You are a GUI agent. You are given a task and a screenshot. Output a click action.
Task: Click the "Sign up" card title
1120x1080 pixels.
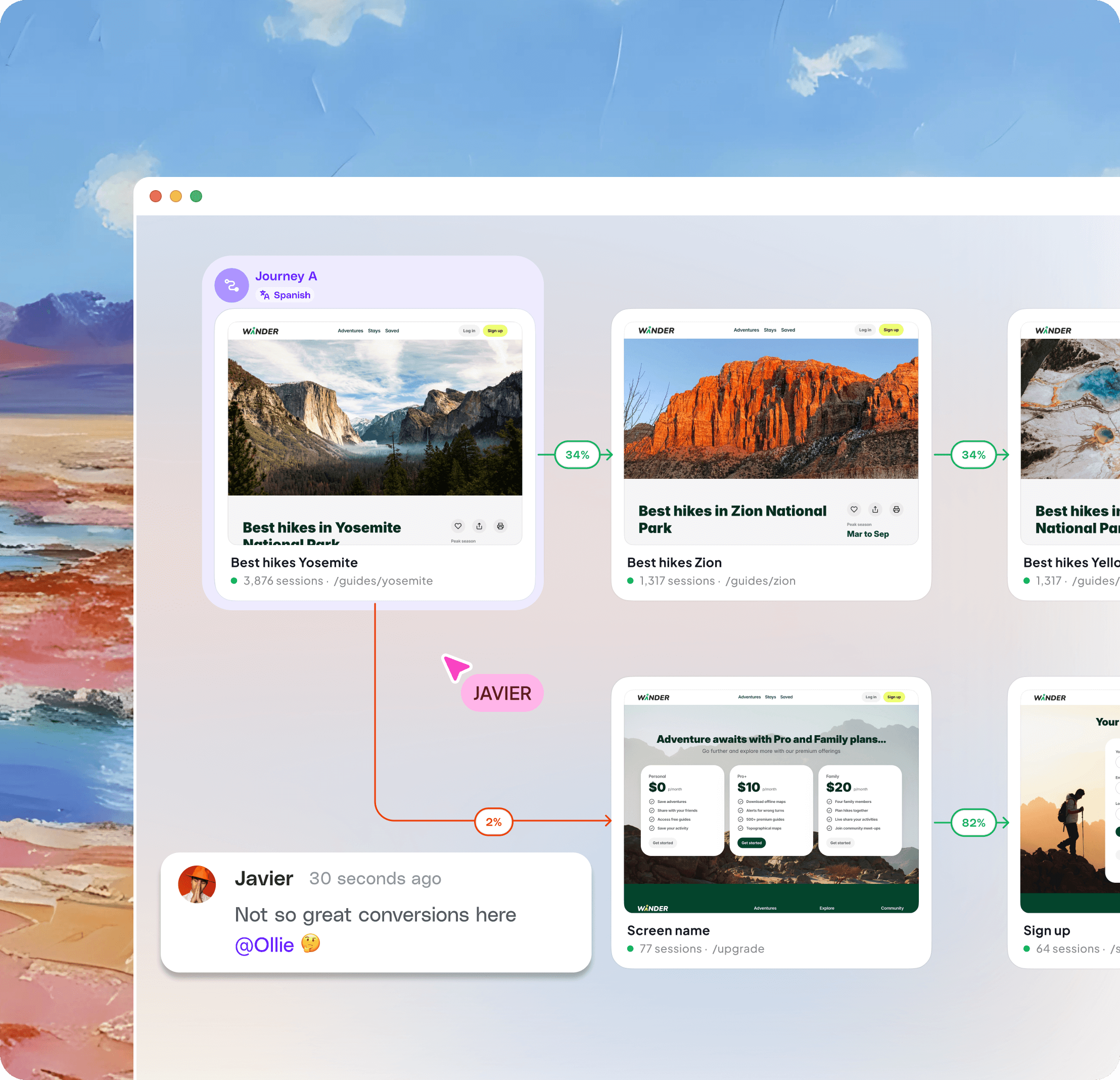coord(1046,931)
